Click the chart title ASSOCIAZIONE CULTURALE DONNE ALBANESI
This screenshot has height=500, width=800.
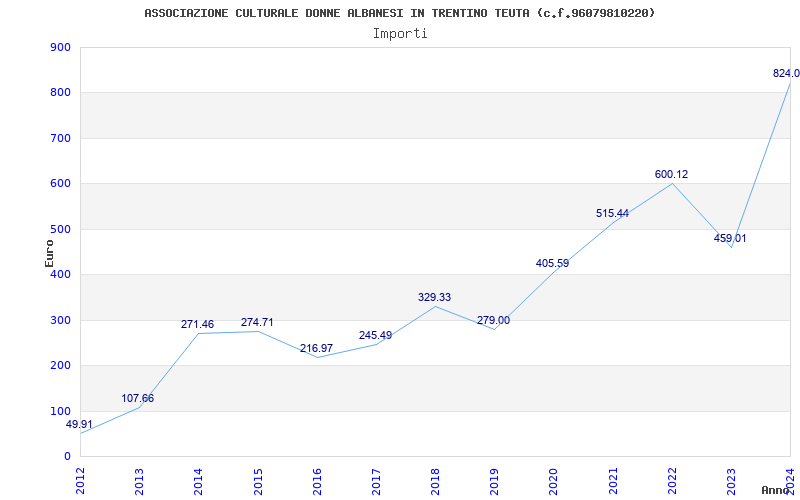pyautogui.click(x=399, y=13)
